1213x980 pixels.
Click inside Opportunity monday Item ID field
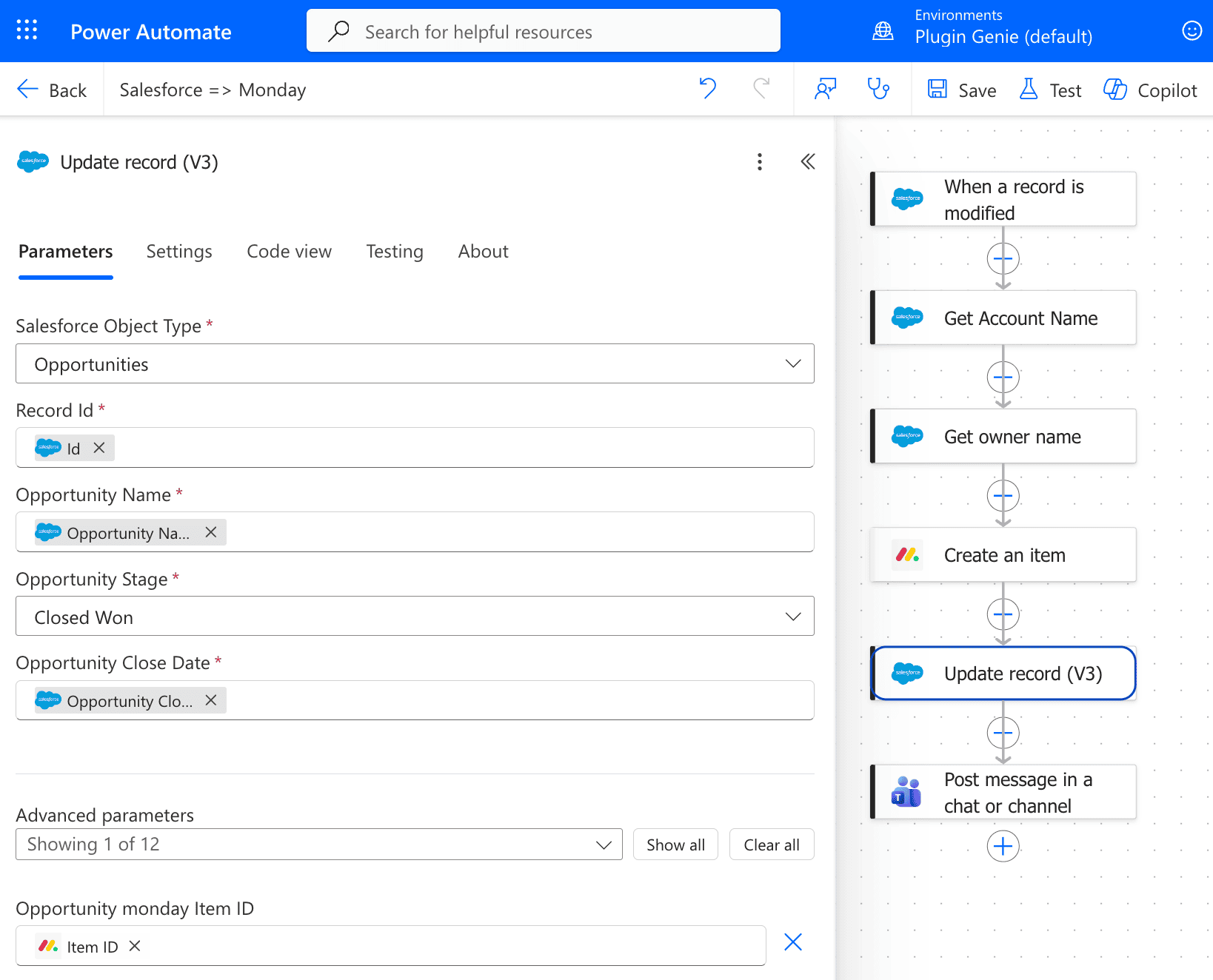pos(390,946)
